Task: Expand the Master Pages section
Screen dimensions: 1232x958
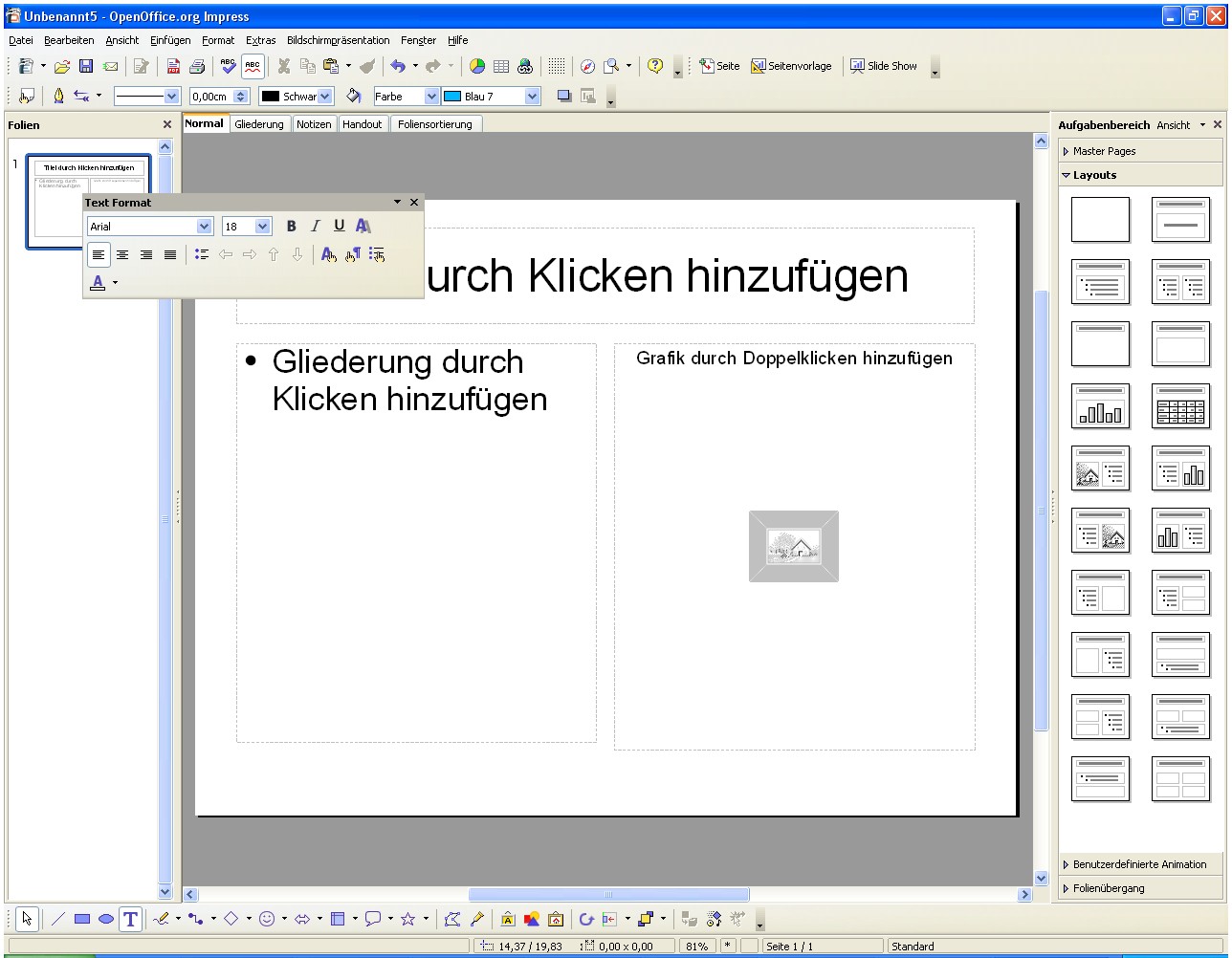Action: [1140, 151]
